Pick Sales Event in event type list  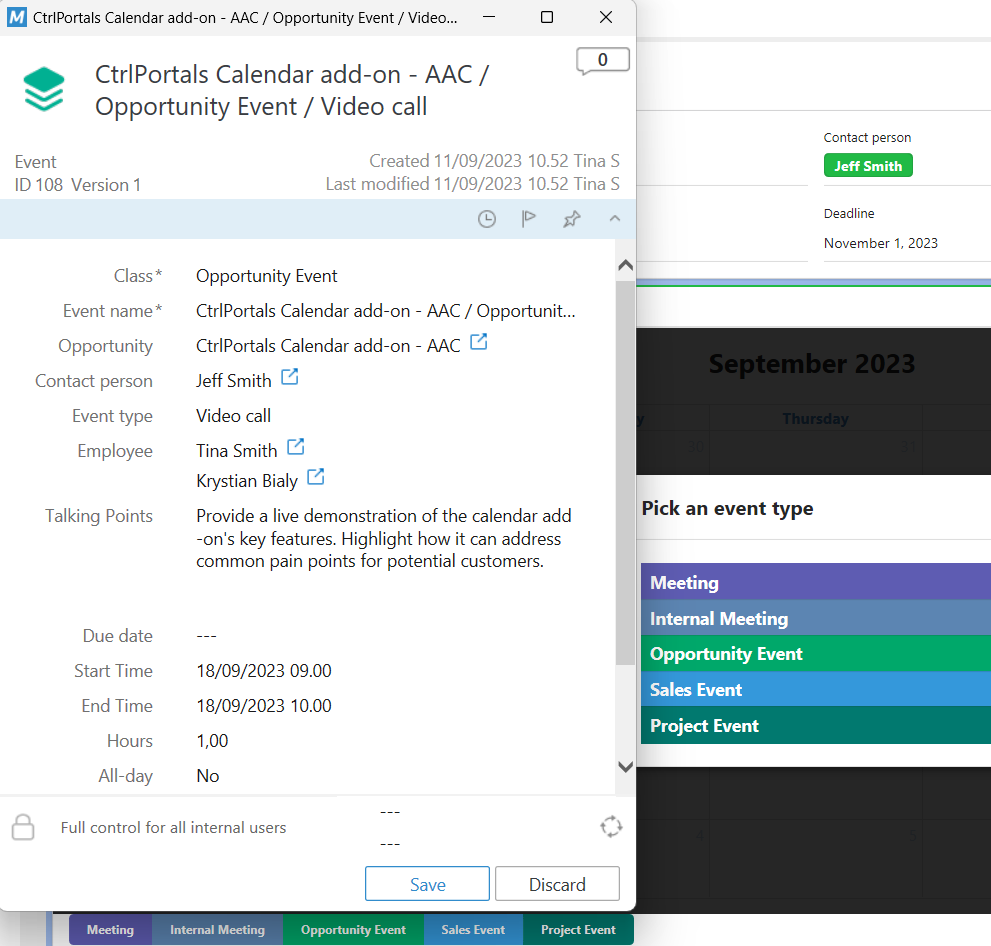tap(816, 689)
